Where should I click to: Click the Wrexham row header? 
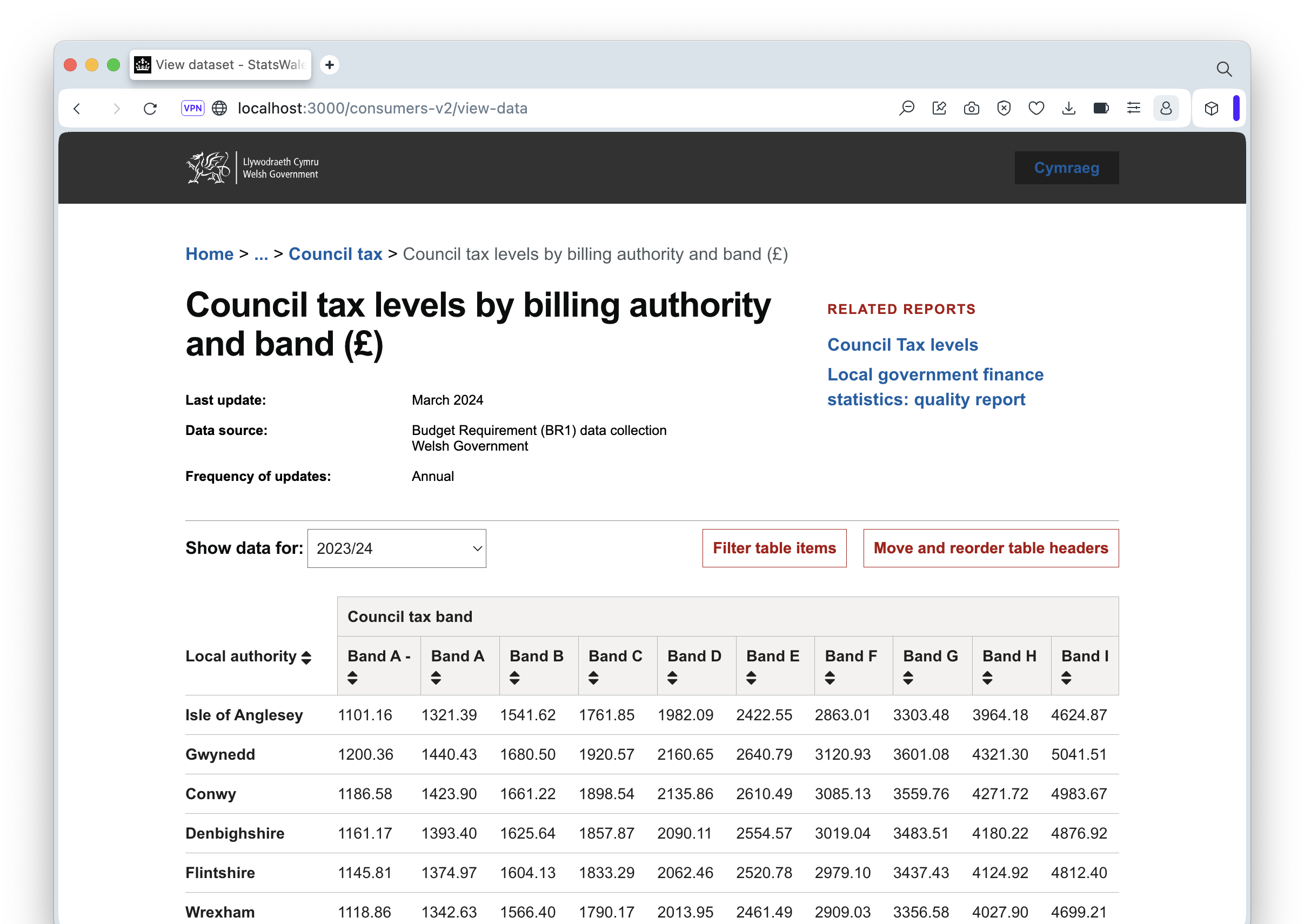click(x=220, y=912)
